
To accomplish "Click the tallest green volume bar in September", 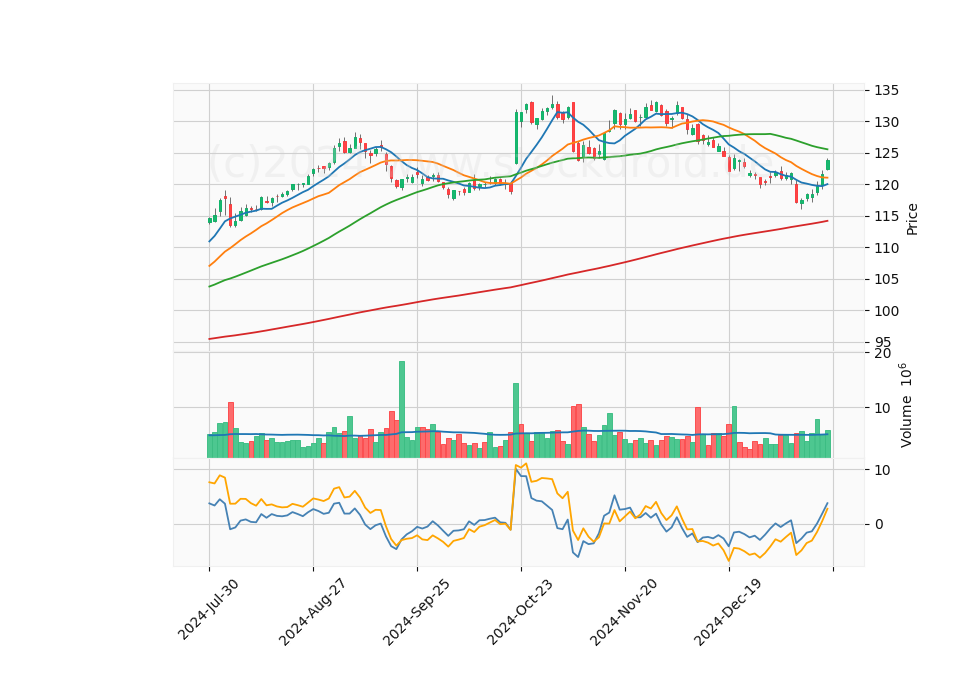I will (402, 409).
